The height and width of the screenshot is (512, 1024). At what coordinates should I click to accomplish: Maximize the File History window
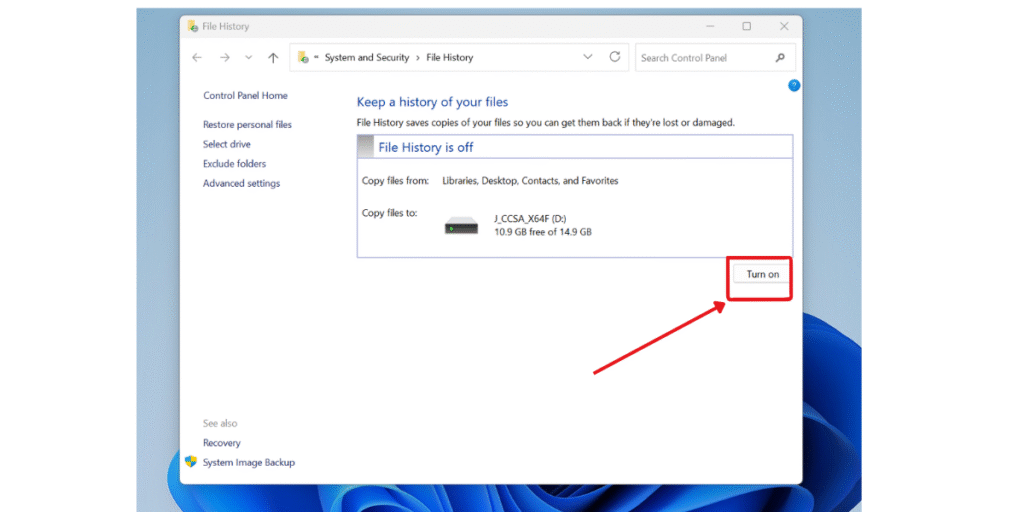(746, 26)
